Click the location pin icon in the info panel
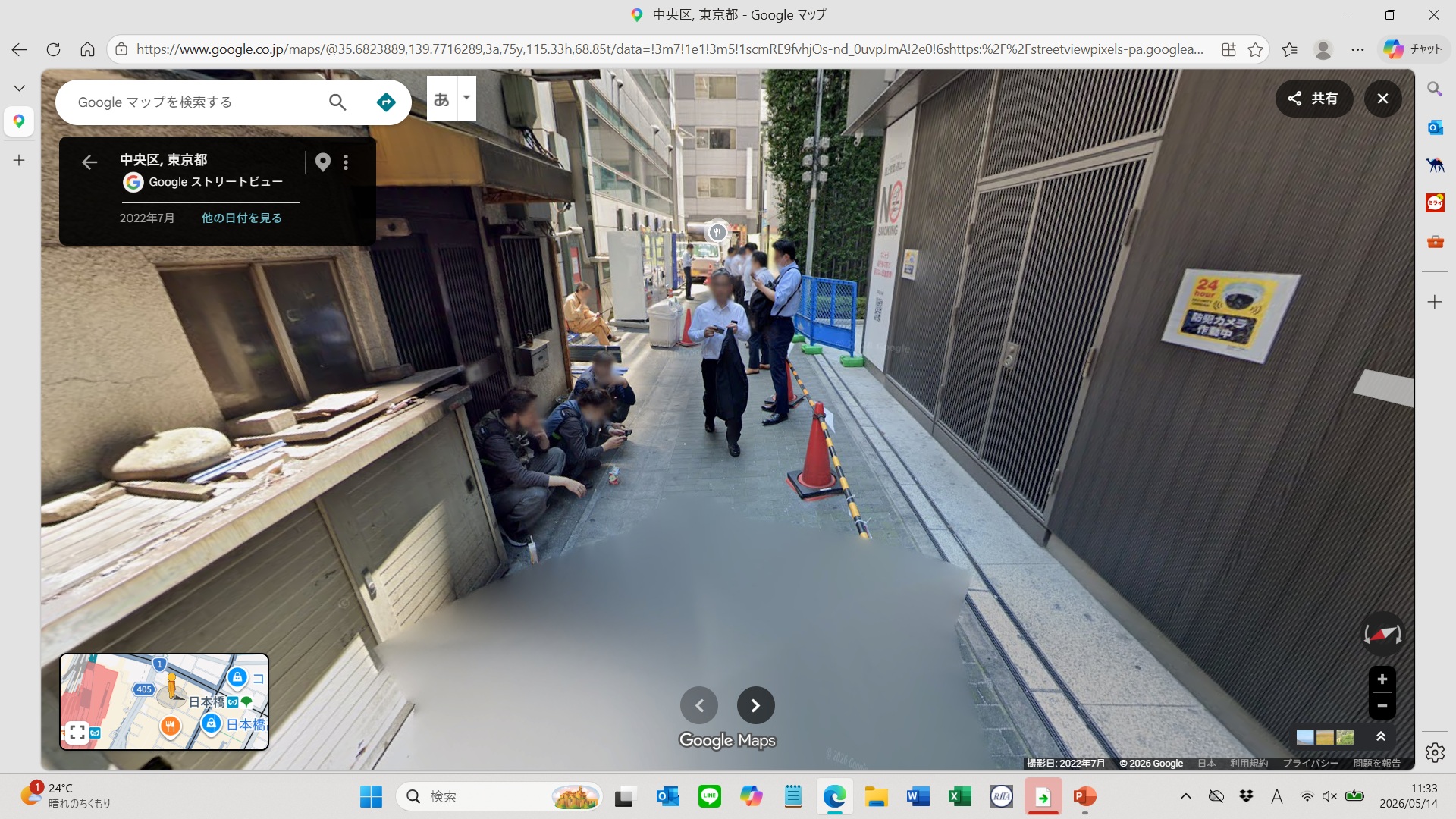Image resolution: width=1456 pixels, height=819 pixels. pos(323,162)
